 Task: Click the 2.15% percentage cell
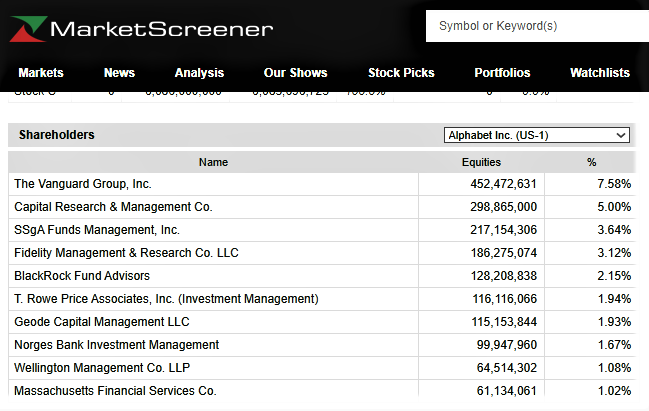click(614, 276)
